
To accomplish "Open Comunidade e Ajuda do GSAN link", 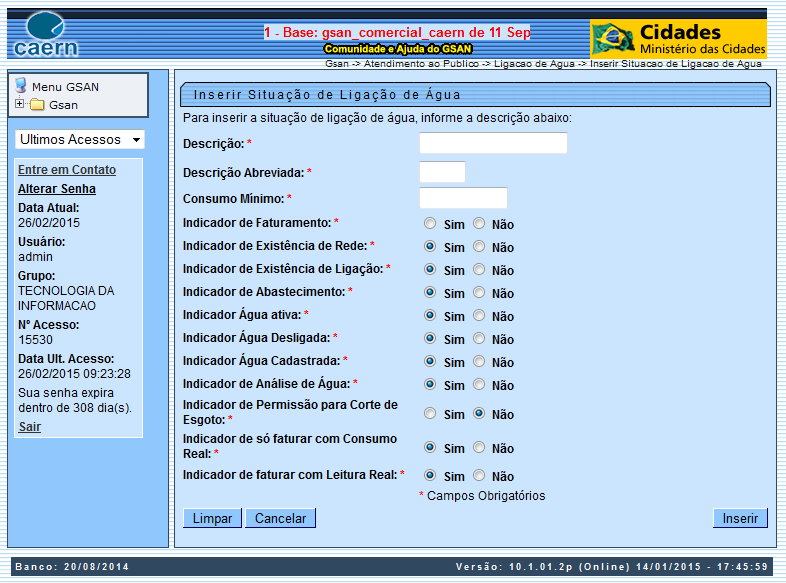I will 398,48.
